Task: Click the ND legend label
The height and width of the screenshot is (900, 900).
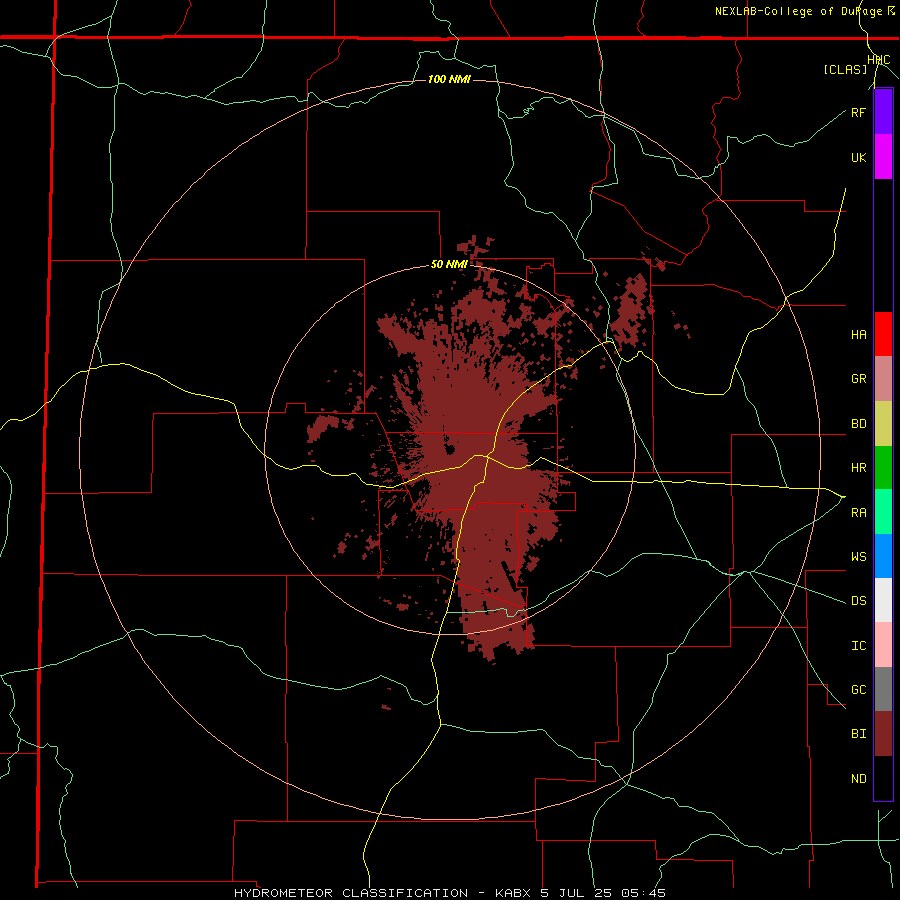Action: (858, 779)
